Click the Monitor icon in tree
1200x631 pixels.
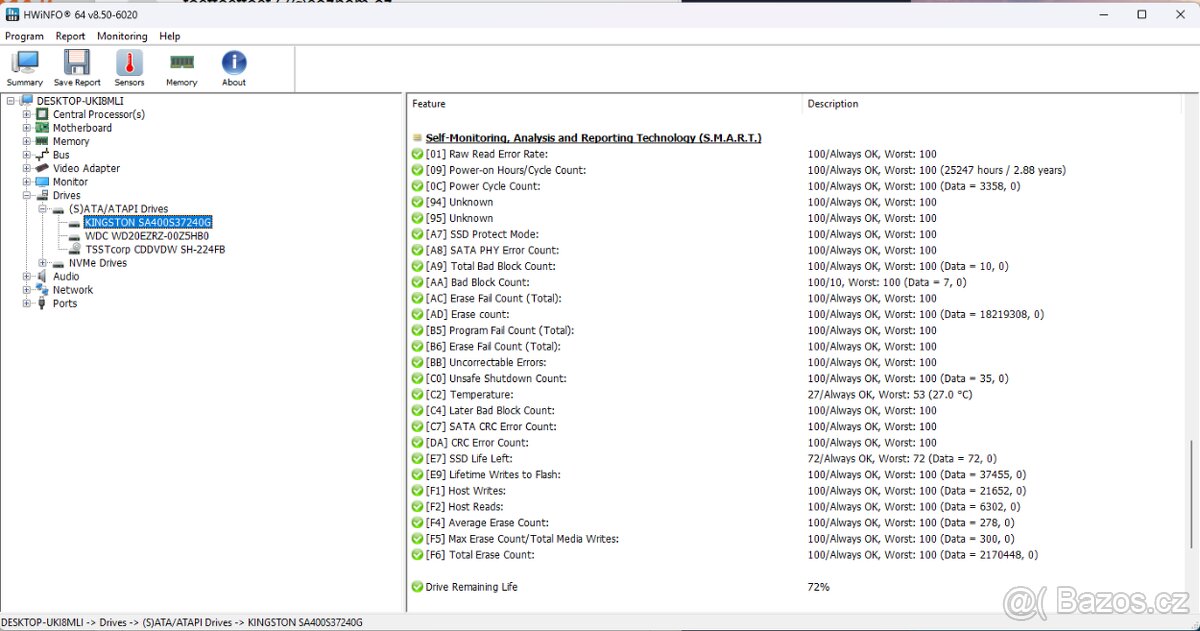point(42,182)
